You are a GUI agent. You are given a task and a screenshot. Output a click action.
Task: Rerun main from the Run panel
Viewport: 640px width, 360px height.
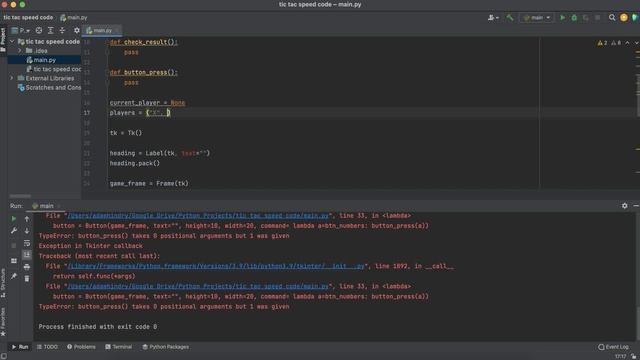click(13, 219)
